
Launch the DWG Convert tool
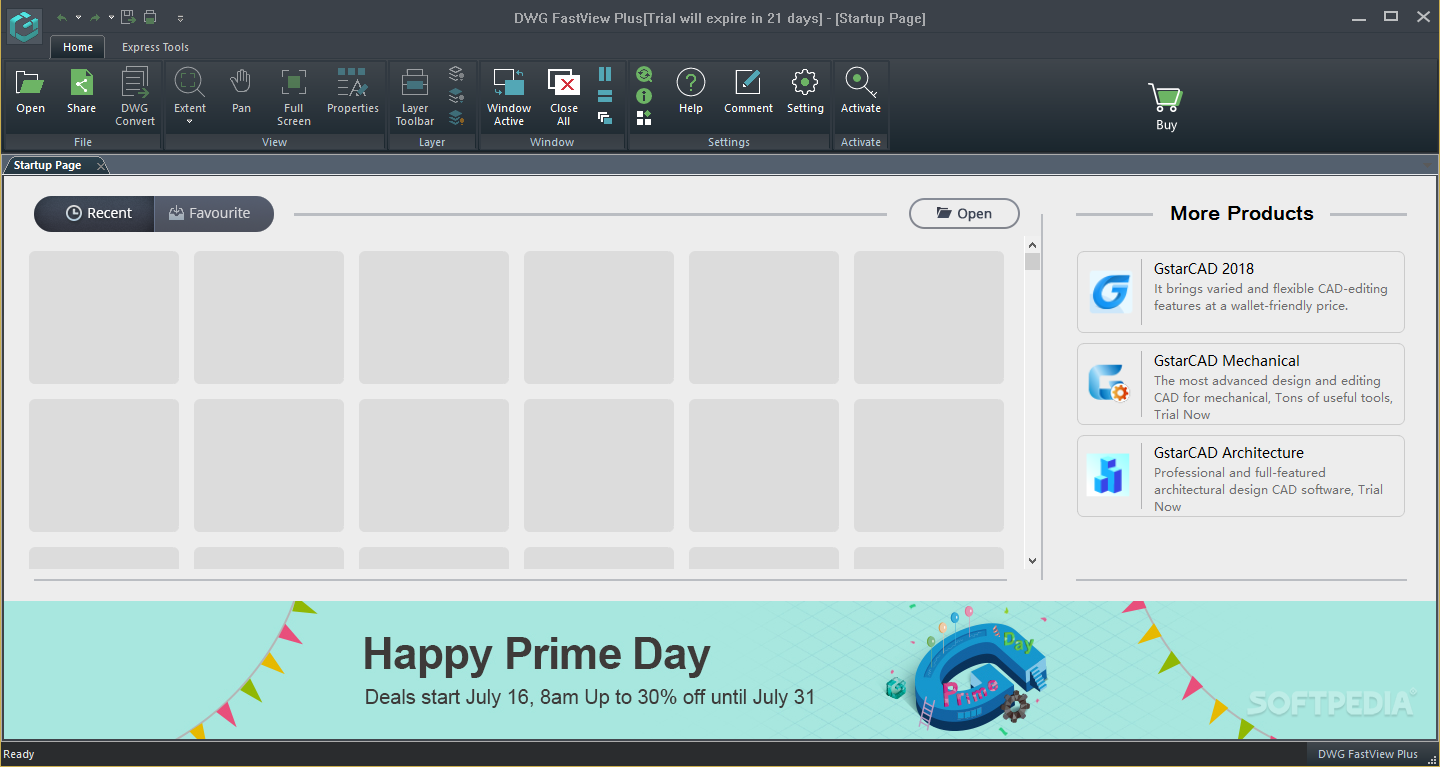pyautogui.click(x=135, y=97)
